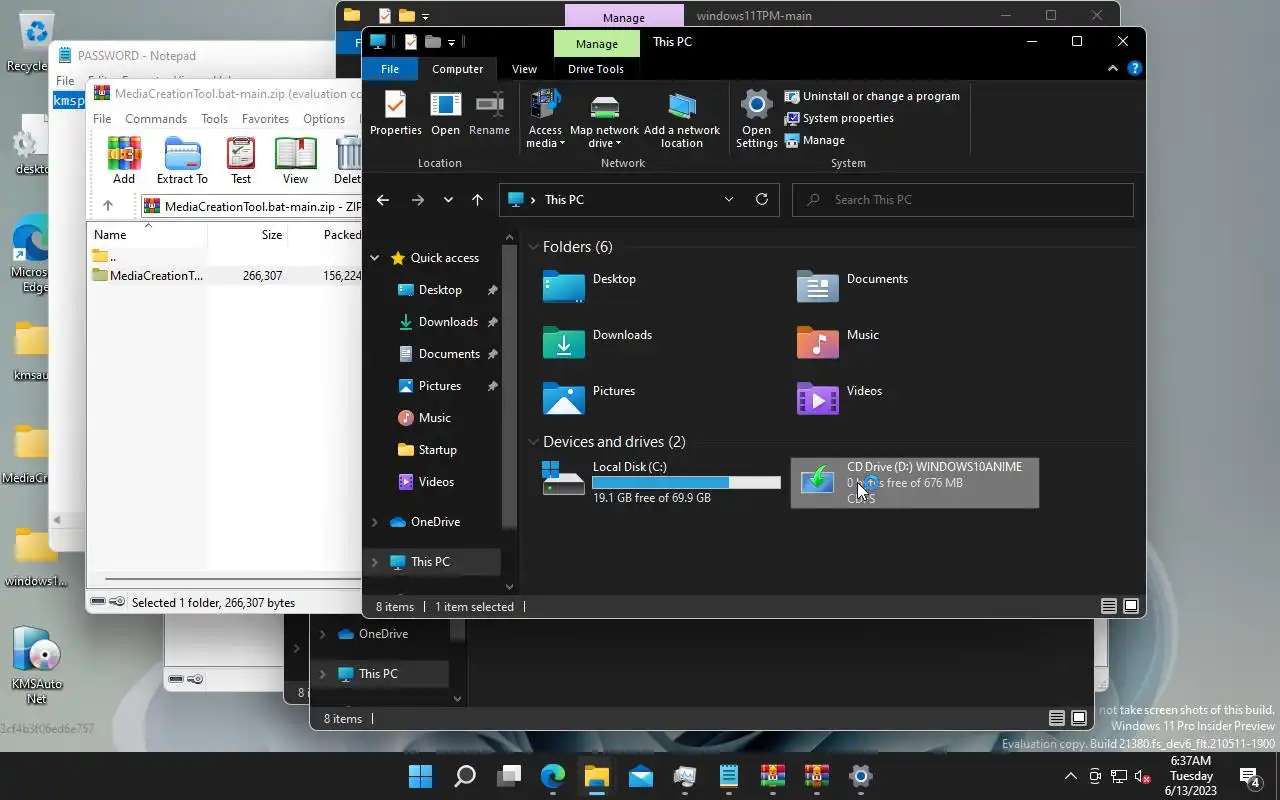This screenshot has height=800, width=1280.
Task: Click the Open ribbon icon
Action: tap(445, 114)
